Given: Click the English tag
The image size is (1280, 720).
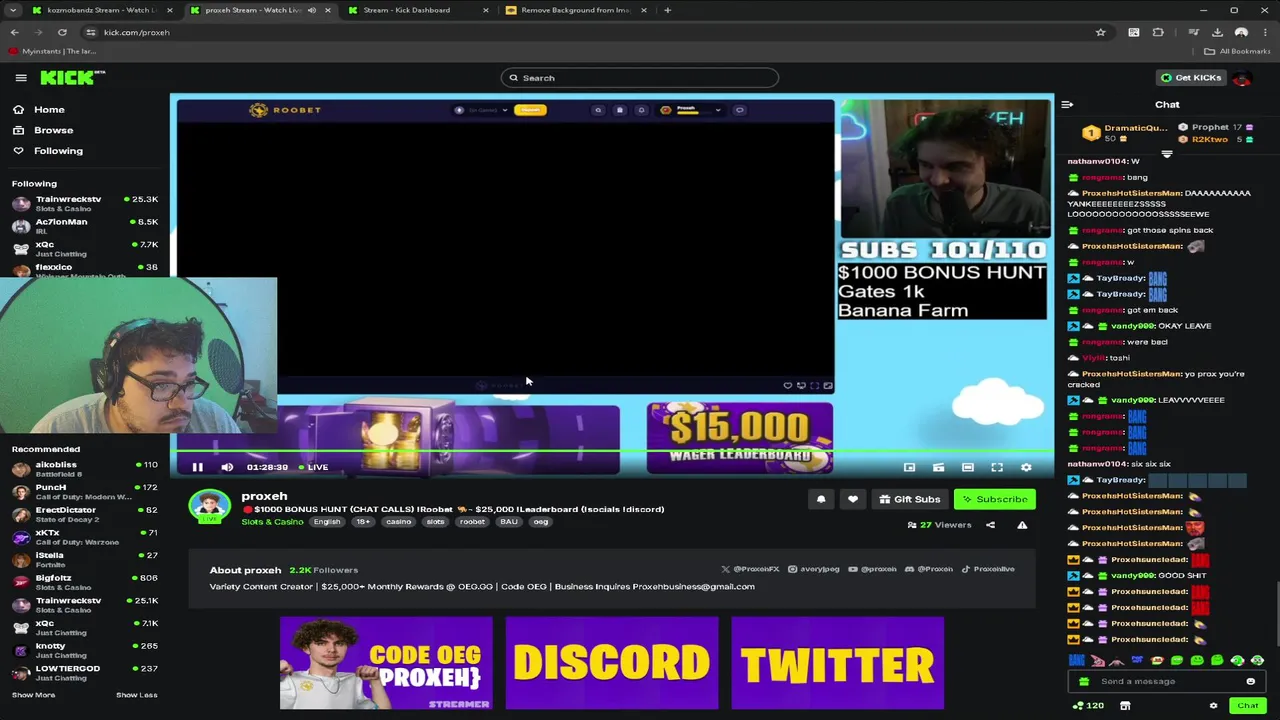Looking at the screenshot, I should [327, 522].
